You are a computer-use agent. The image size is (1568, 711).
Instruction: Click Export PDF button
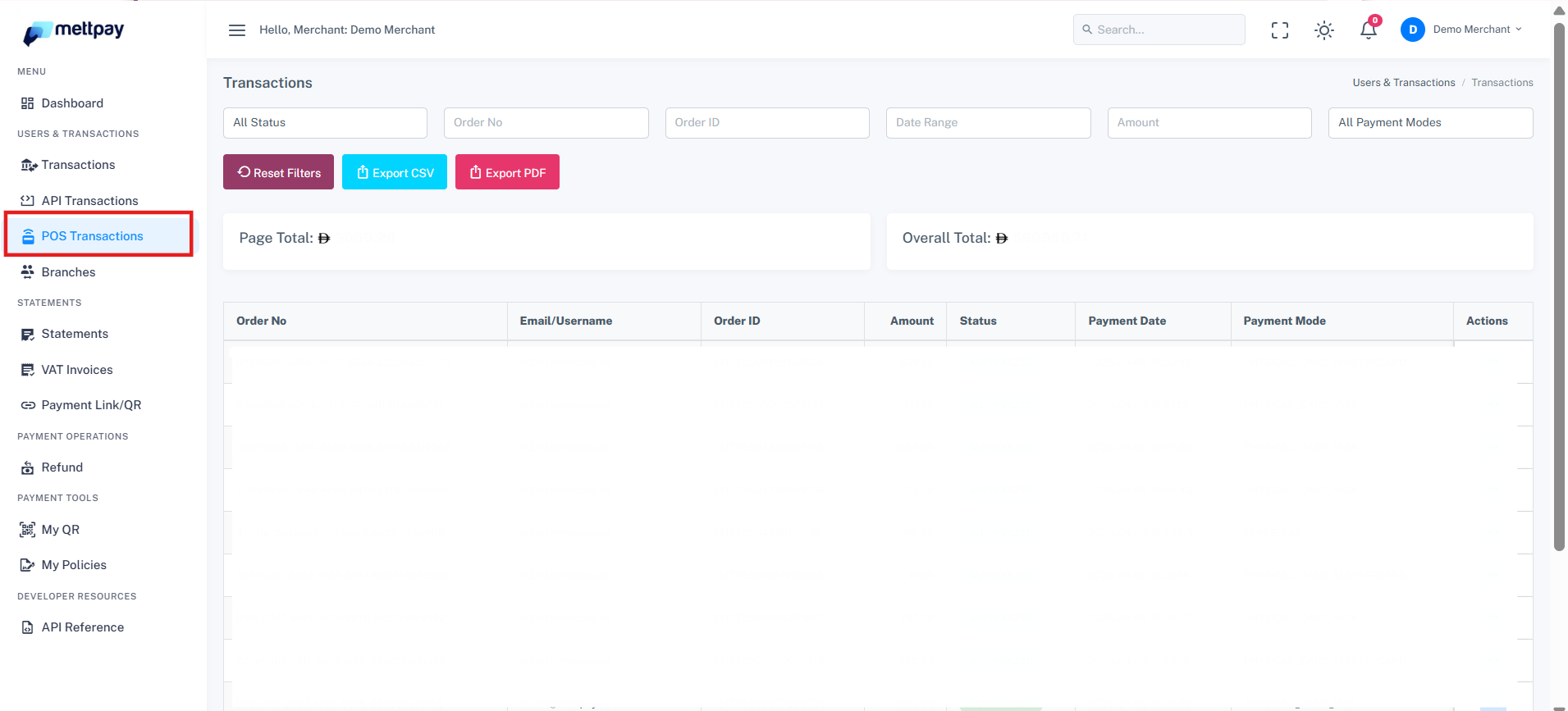[507, 172]
